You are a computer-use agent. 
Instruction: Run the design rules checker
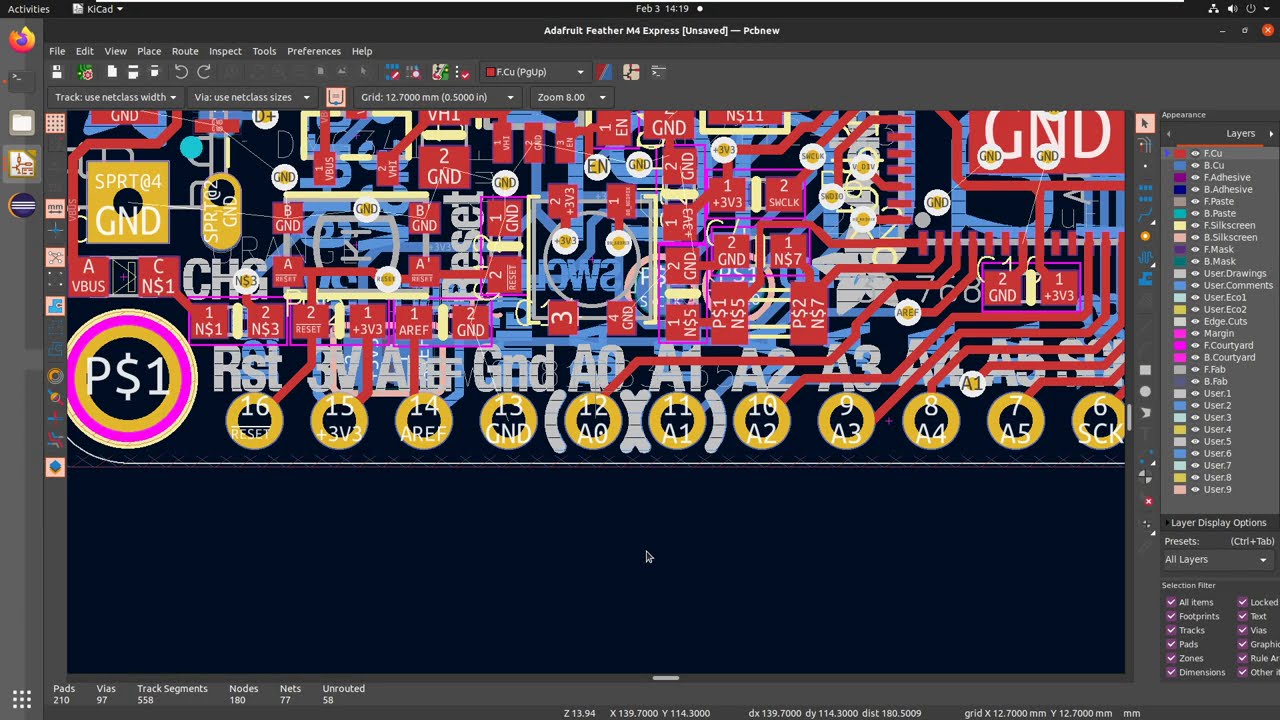pos(464,72)
